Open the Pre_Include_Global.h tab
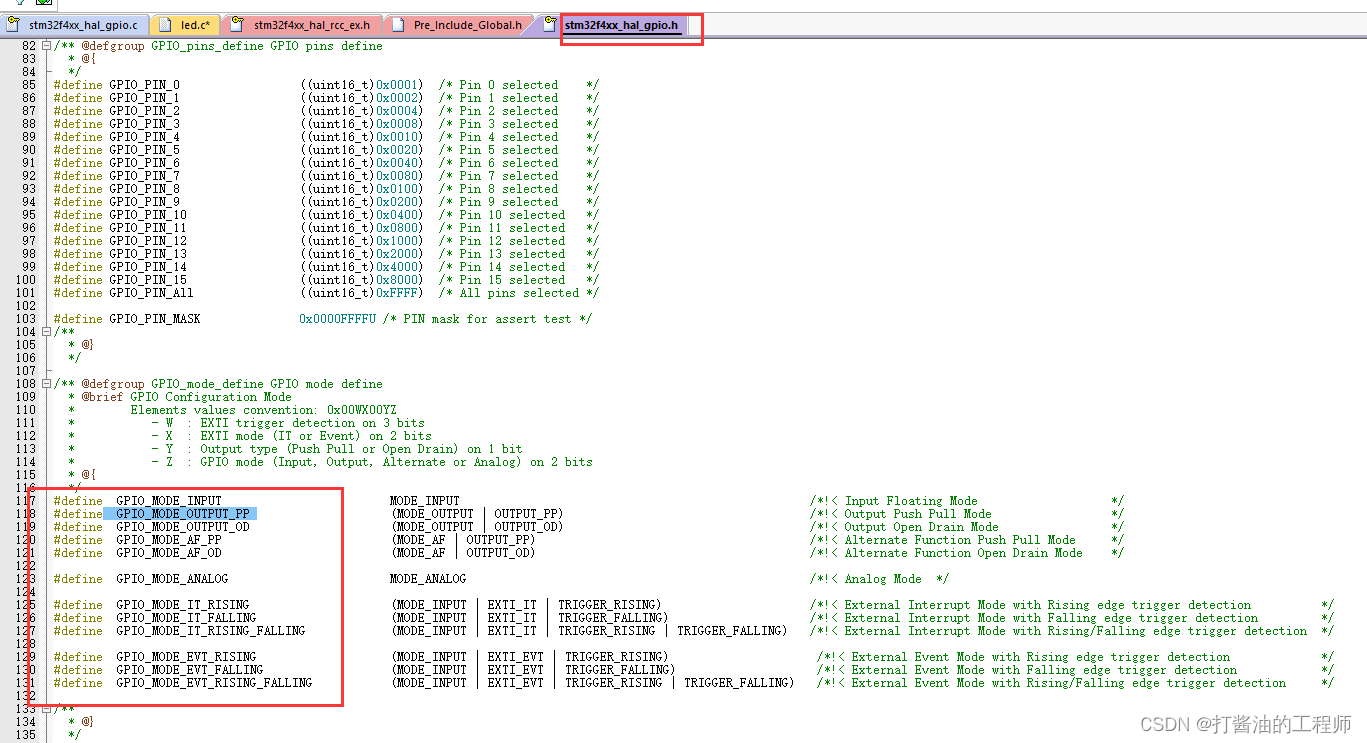1367x743 pixels. (459, 24)
